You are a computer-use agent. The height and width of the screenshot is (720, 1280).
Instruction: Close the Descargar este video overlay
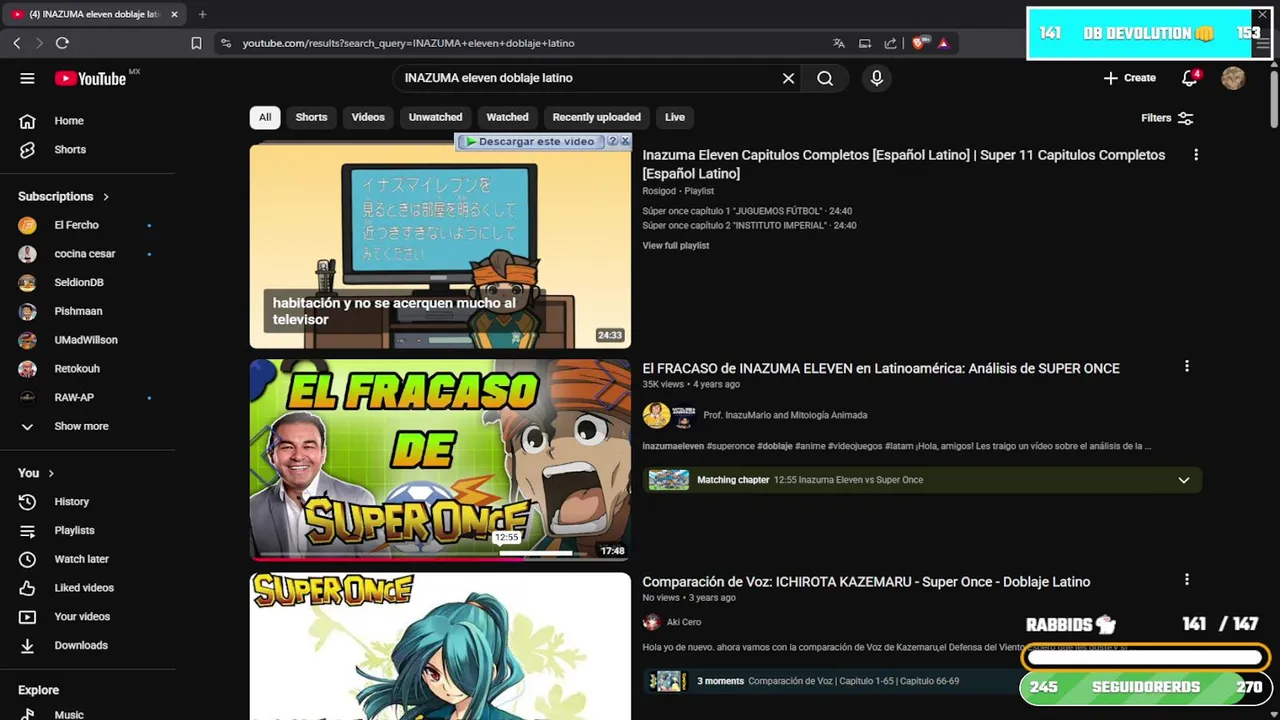(625, 142)
